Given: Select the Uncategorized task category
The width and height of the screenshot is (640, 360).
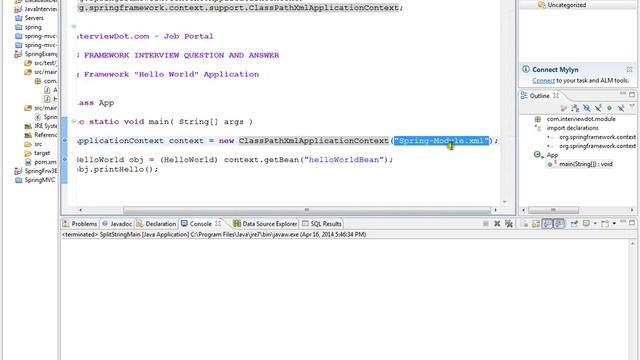Looking at the screenshot, I should (x=567, y=5).
